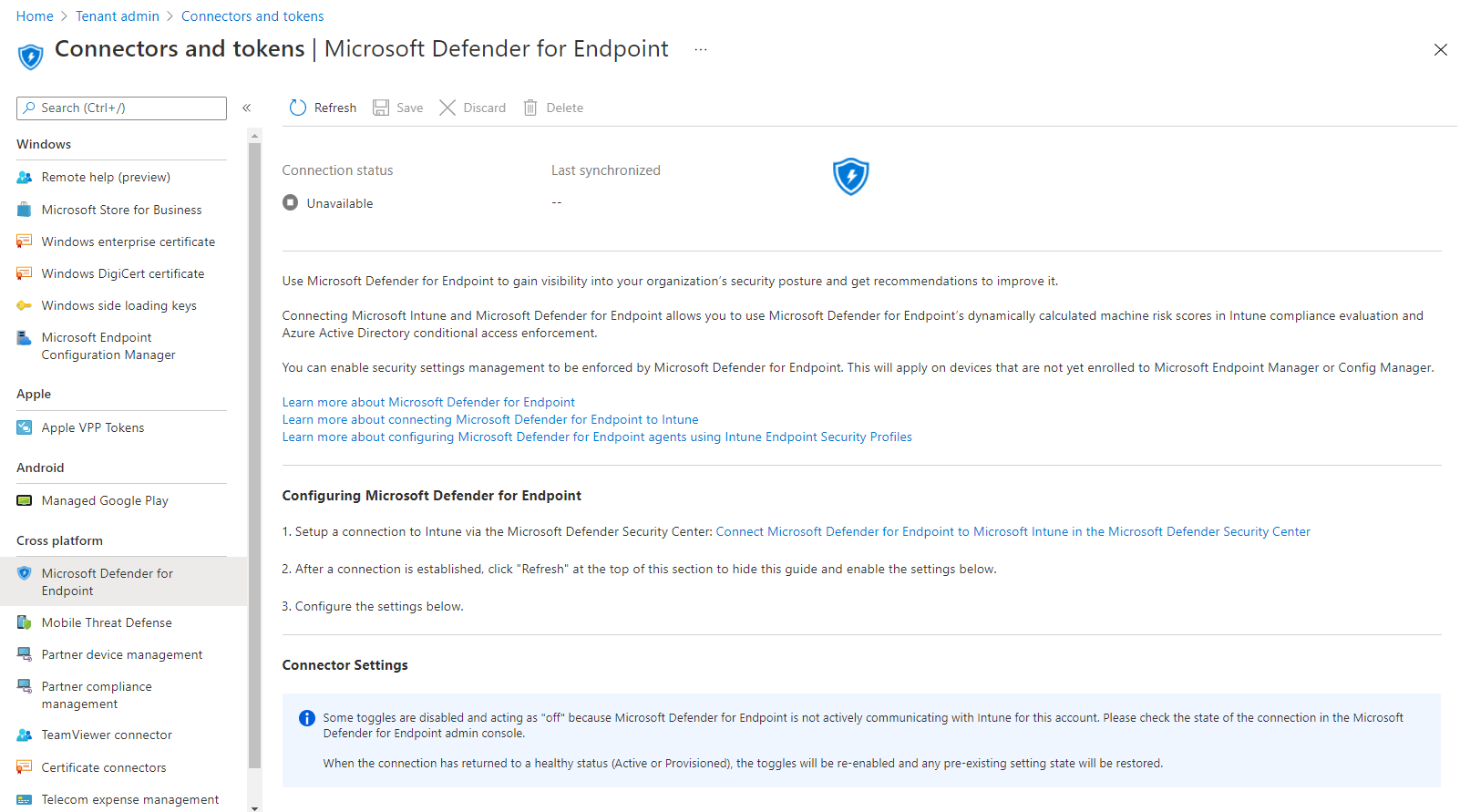Close the Connectors and tokens blade
This screenshot has width=1460, height=812.
(1440, 49)
